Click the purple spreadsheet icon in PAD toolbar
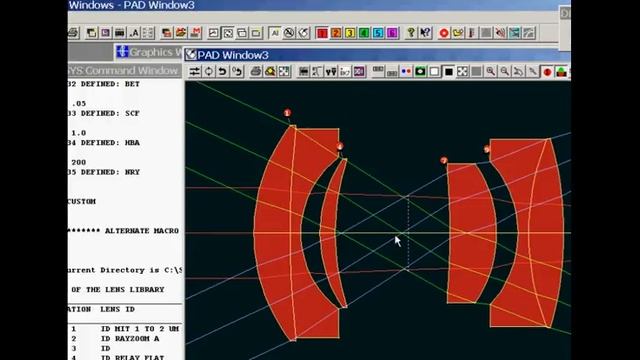Image resolution: width=640 pixels, height=360 pixels. [359, 72]
